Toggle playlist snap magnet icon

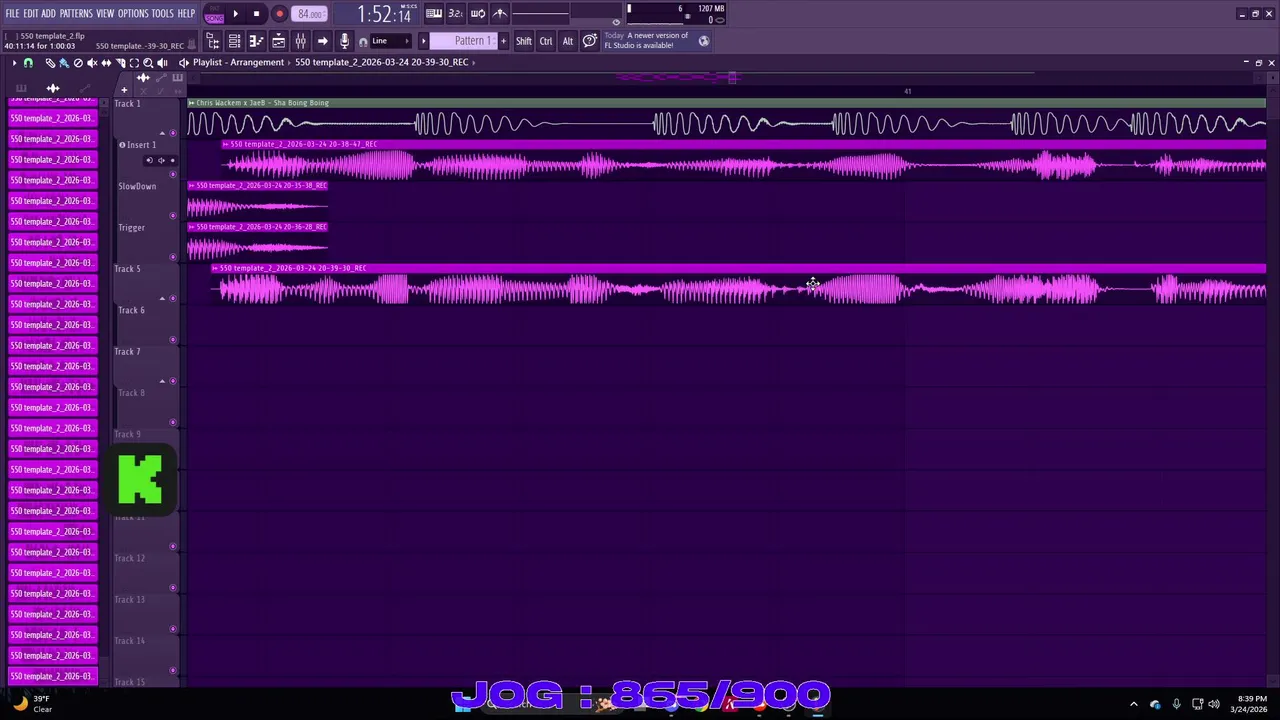[x=28, y=63]
